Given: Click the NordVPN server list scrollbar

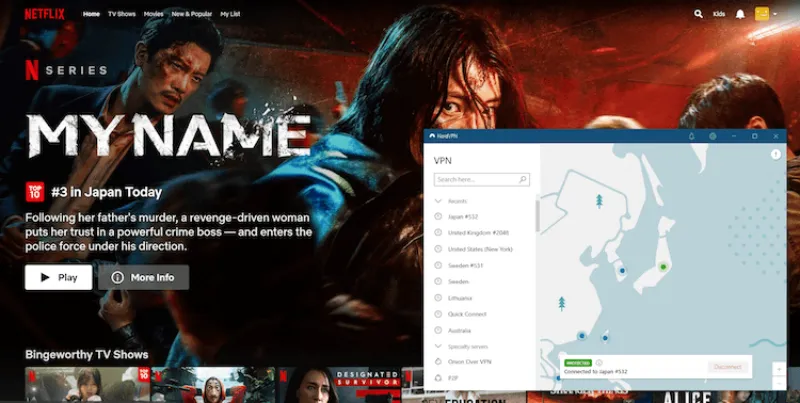Looking at the screenshot, I should click(x=537, y=216).
